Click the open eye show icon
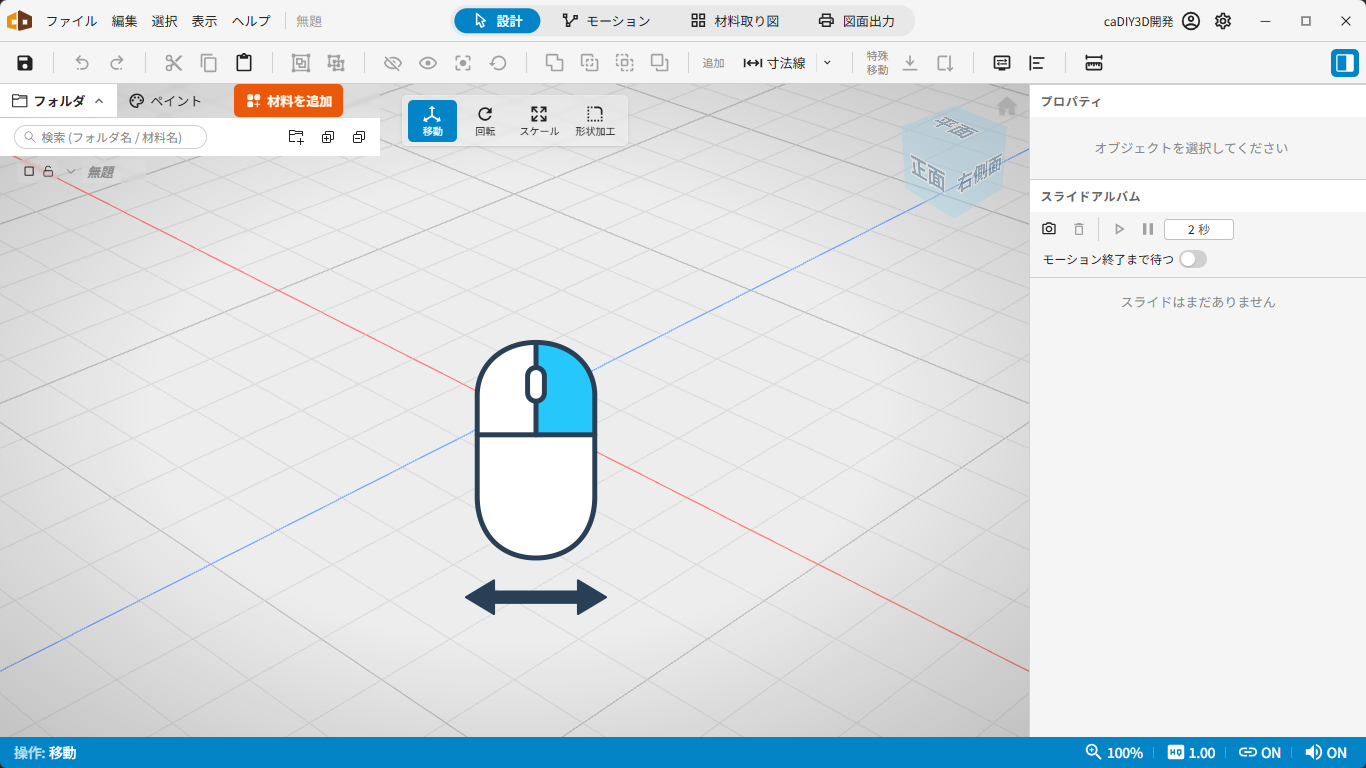Image resolution: width=1366 pixels, height=768 pixels. point(428,63)
